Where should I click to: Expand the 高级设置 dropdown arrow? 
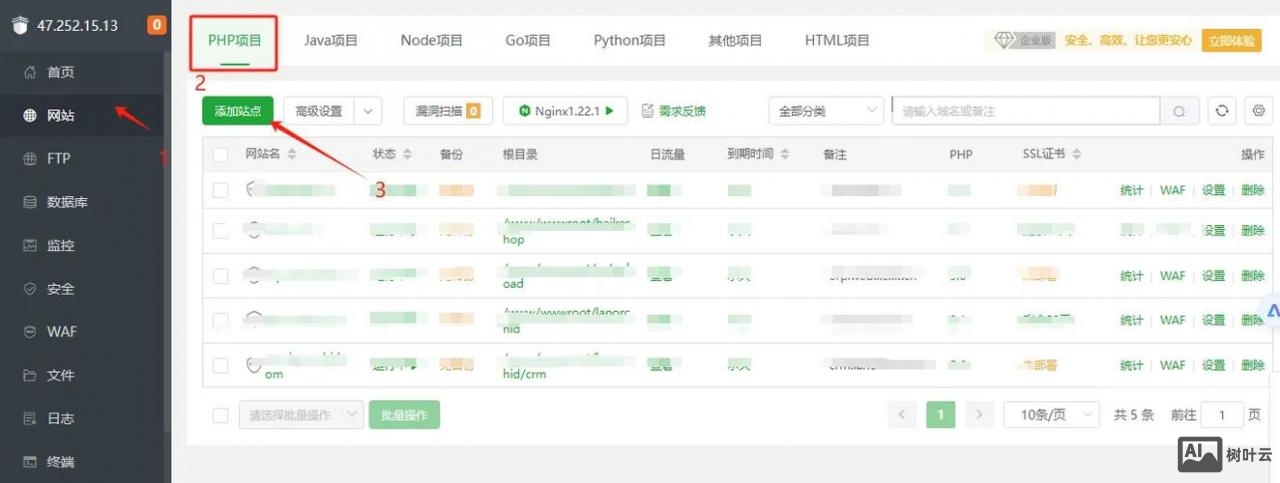pos(368,111)
